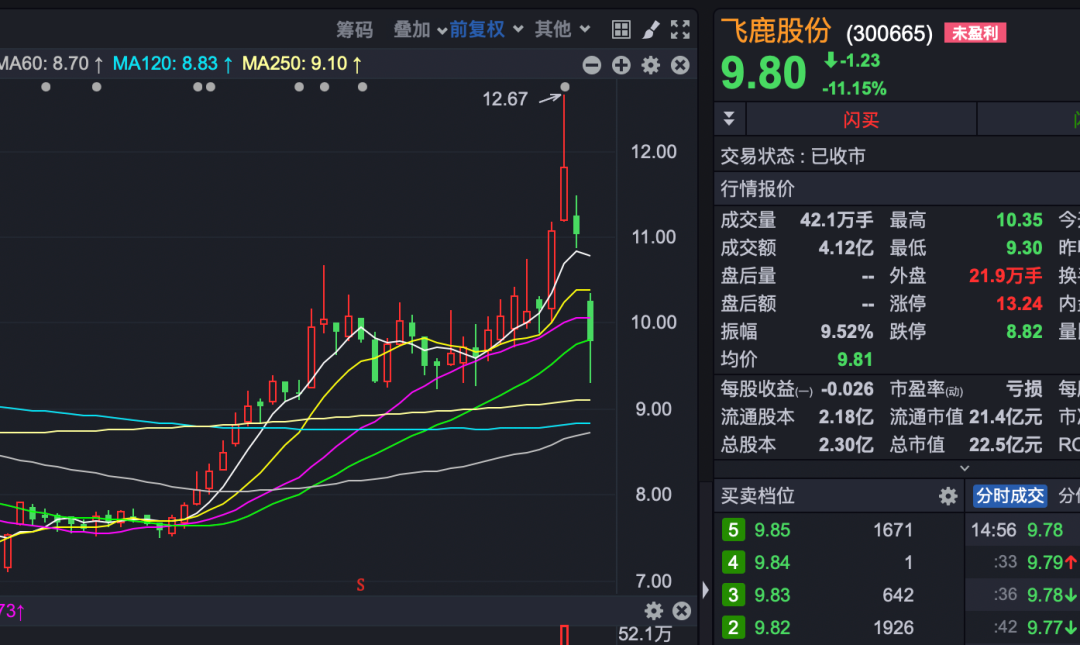
Task: Open the 筹码 chip distribution view
Action: tap(355, 30)
